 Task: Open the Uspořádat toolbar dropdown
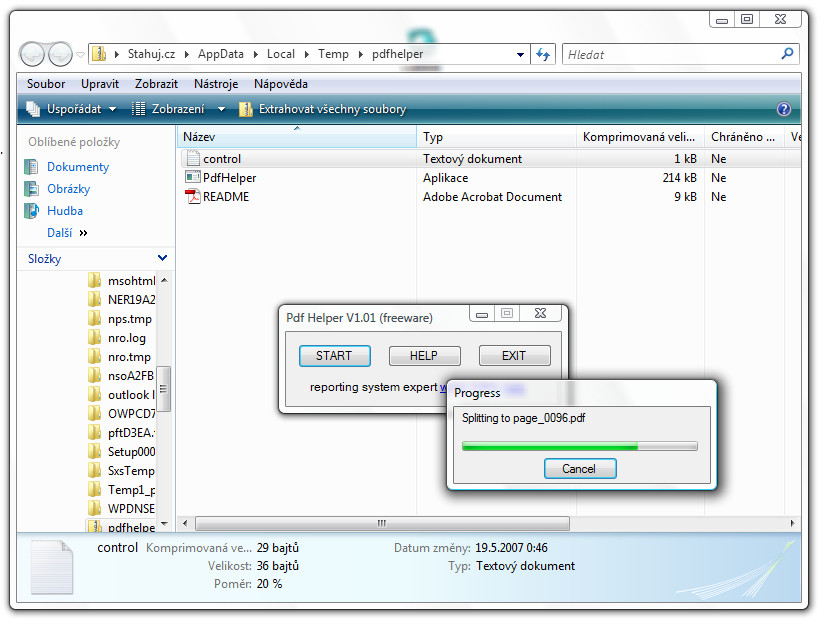[72, 109]
